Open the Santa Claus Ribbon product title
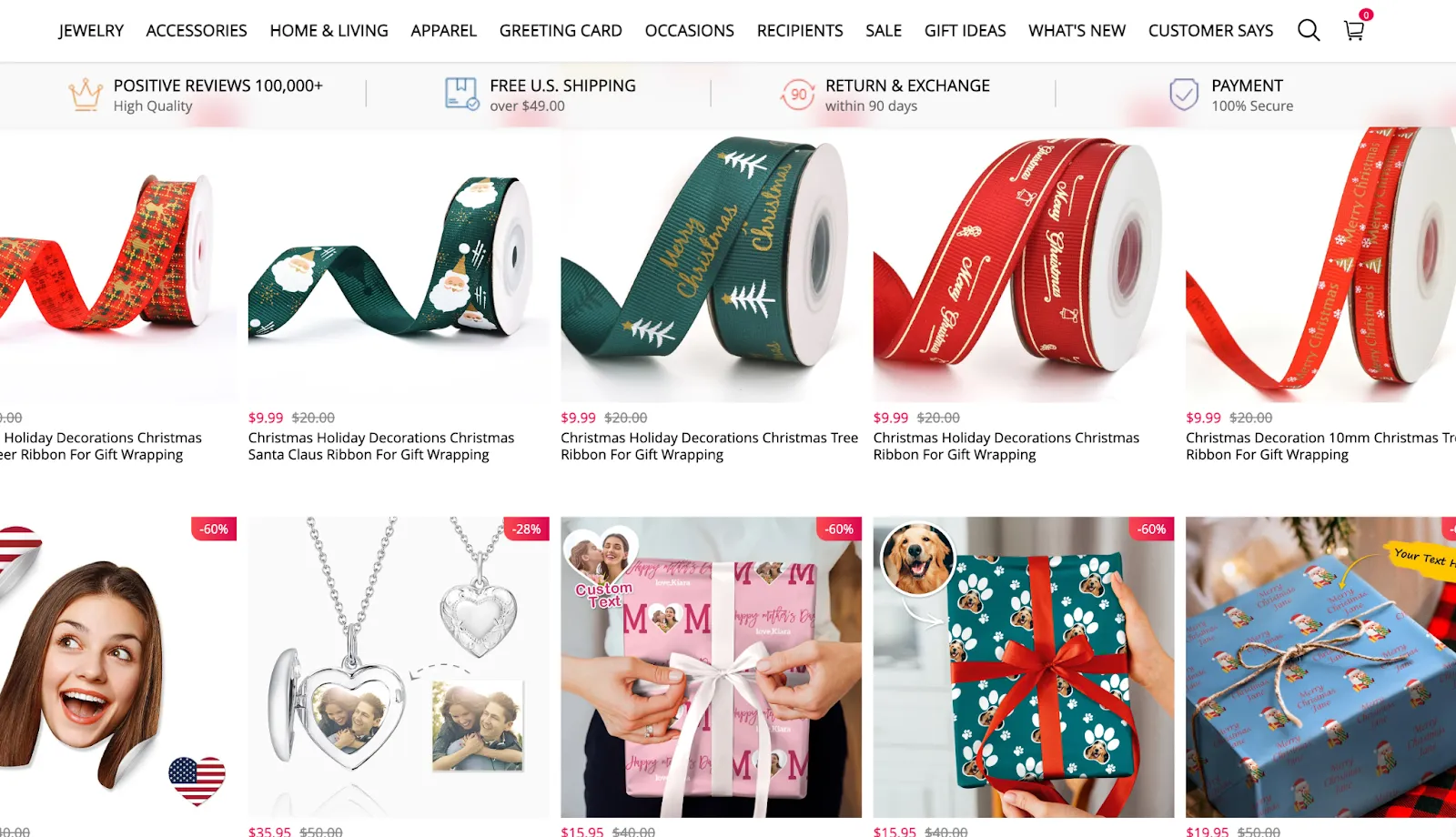The width and height of the screenshot is (1456, 837). (381, 446)
